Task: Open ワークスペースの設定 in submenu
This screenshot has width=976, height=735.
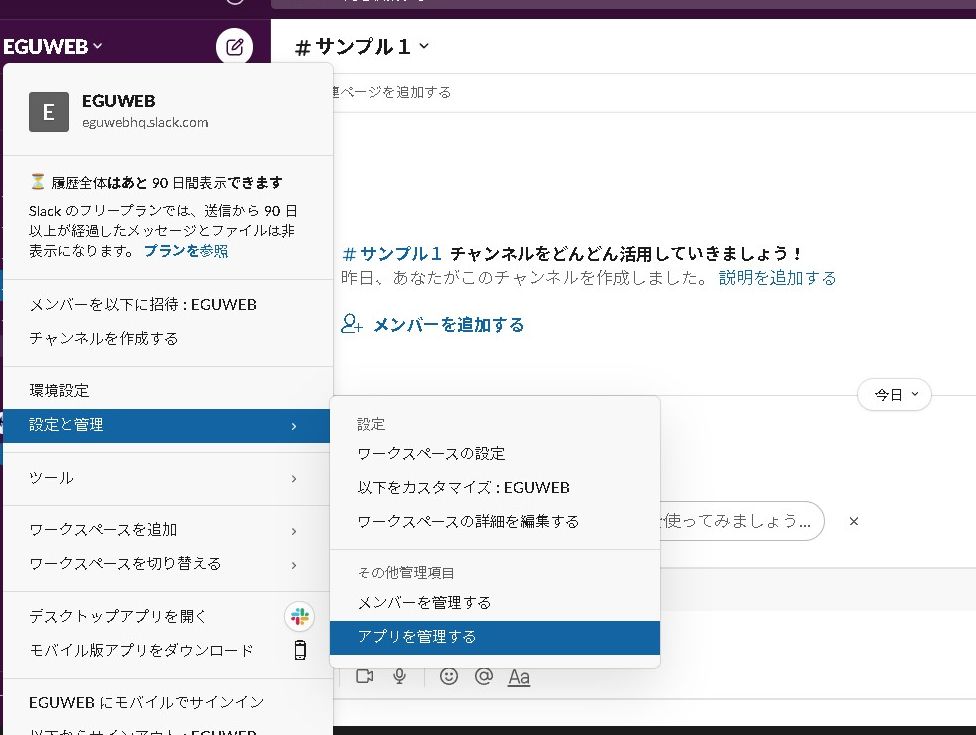Action: click(x=495, y=454)
